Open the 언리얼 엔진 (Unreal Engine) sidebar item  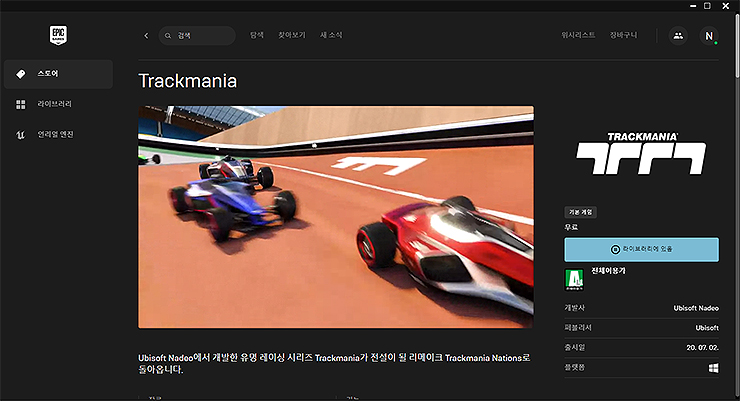click(59, 134)
